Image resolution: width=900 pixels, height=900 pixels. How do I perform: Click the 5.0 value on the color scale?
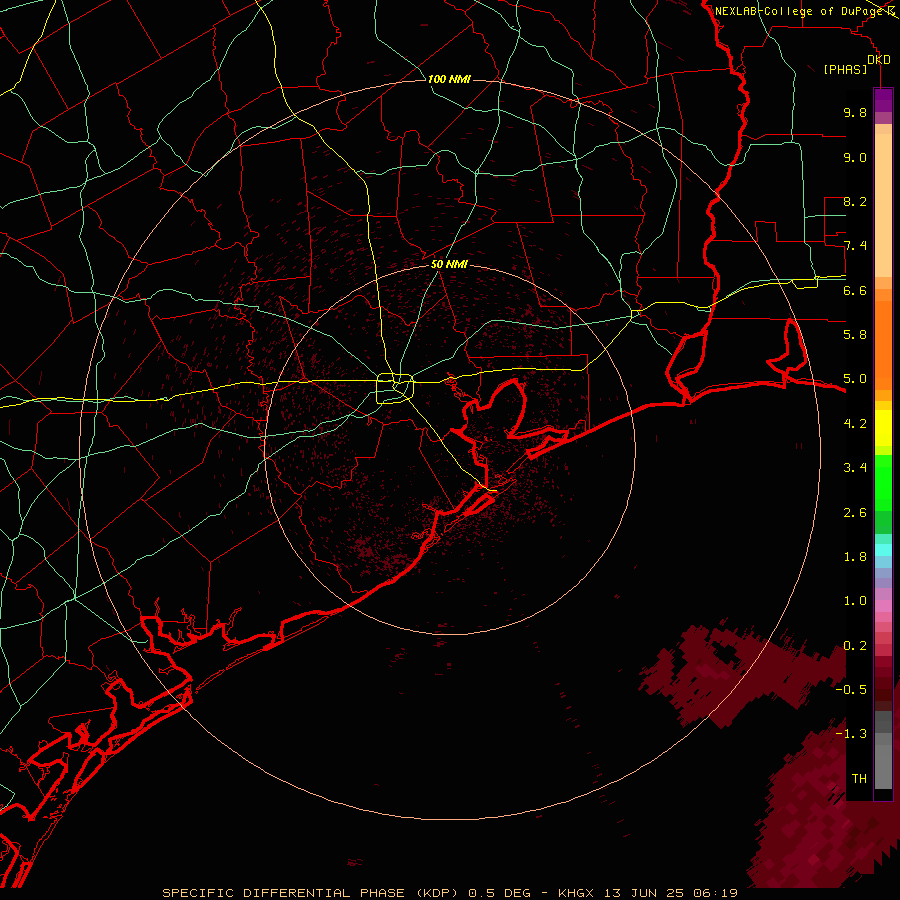(855, 379)
